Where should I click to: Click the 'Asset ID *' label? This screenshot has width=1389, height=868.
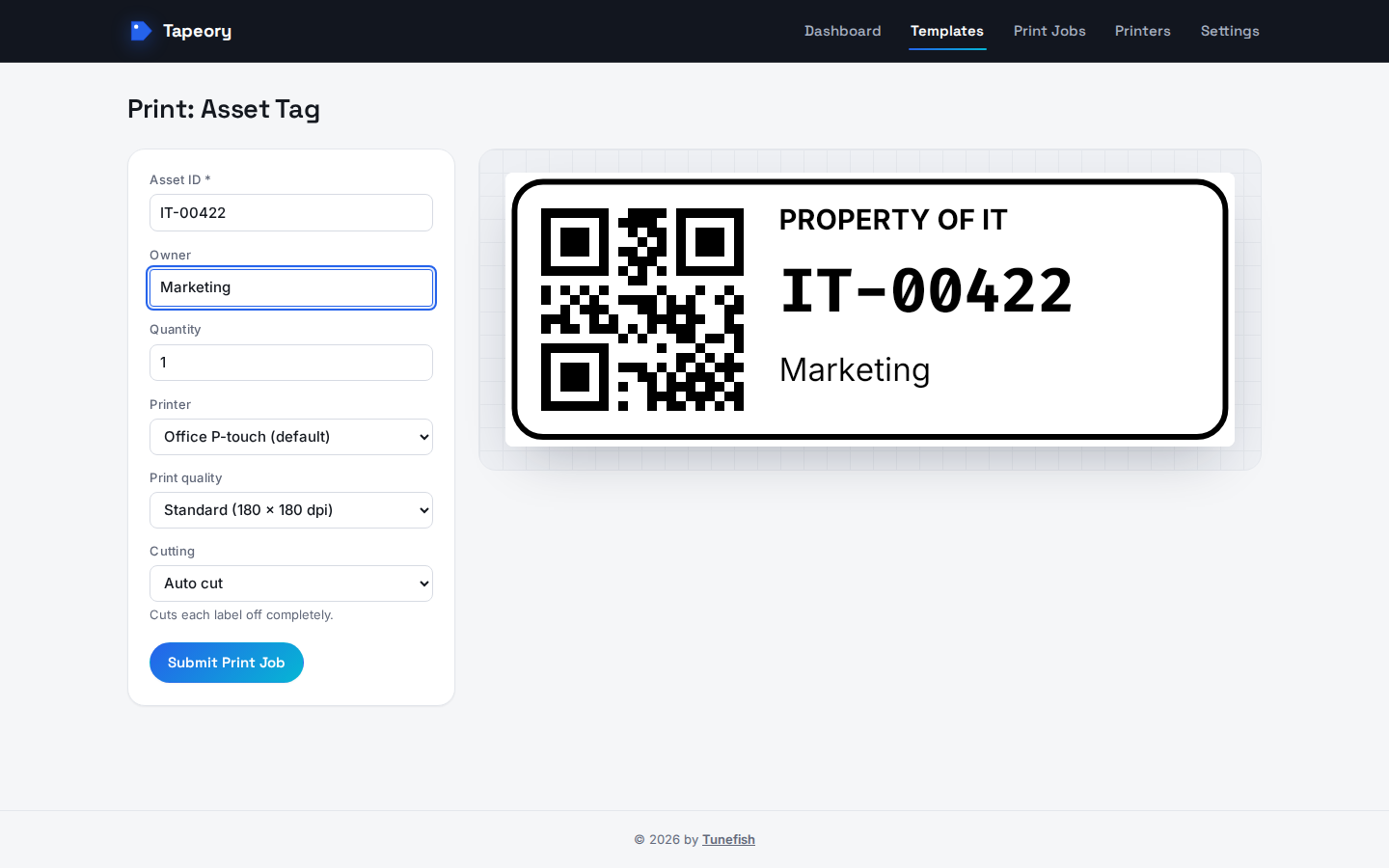pos(180,180)
